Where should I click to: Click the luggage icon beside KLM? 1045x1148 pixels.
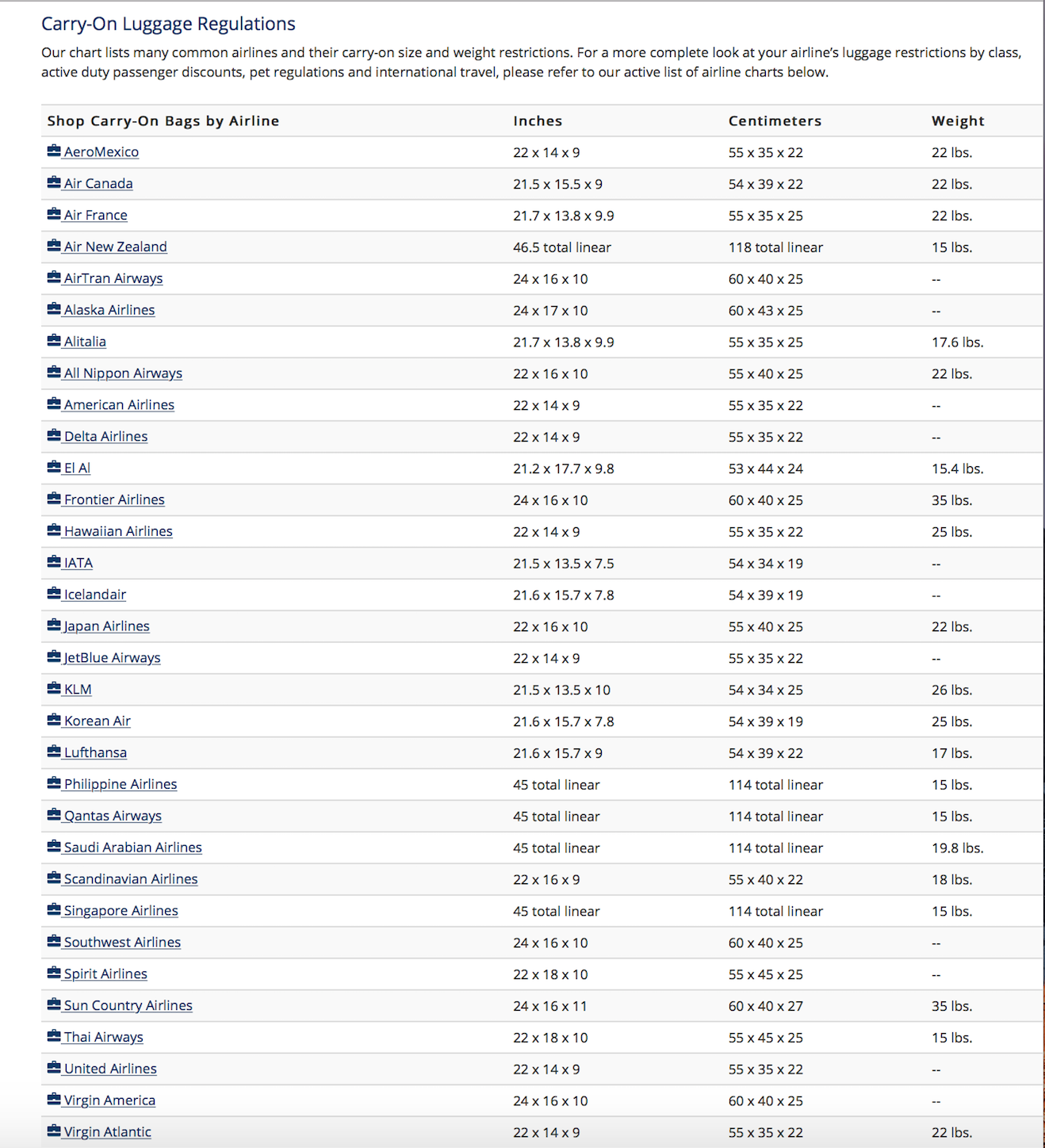tap(54, 688)
